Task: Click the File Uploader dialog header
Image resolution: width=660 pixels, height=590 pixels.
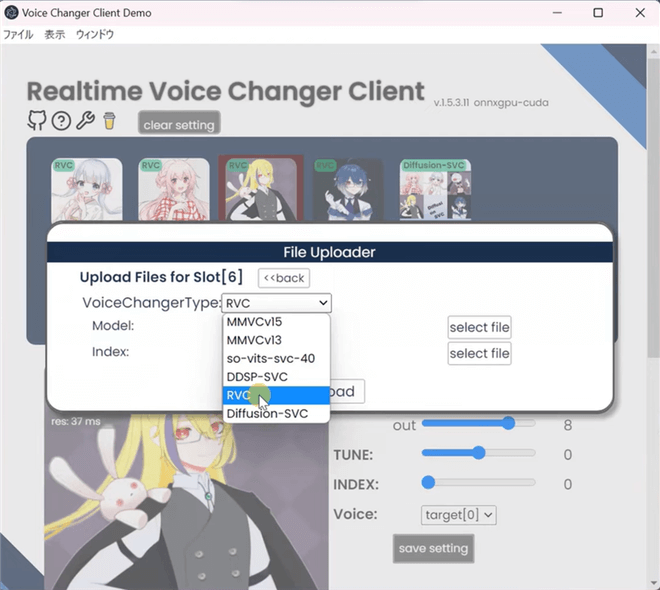Action: (x=330, y=252)
